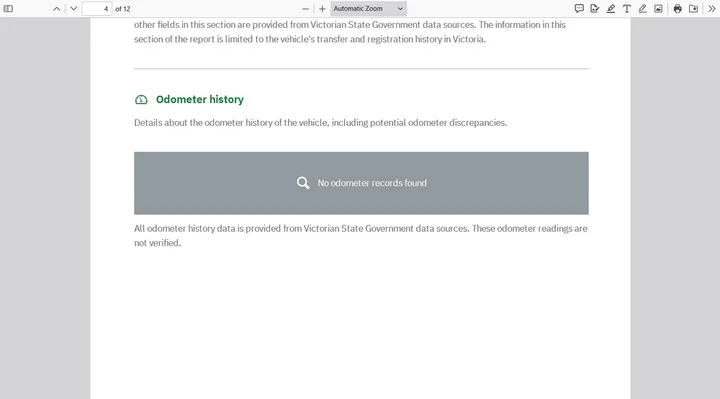
Task: Click 'Details about the odometer history' sentence
Action: pyautogui.click(x=321, y=123)
